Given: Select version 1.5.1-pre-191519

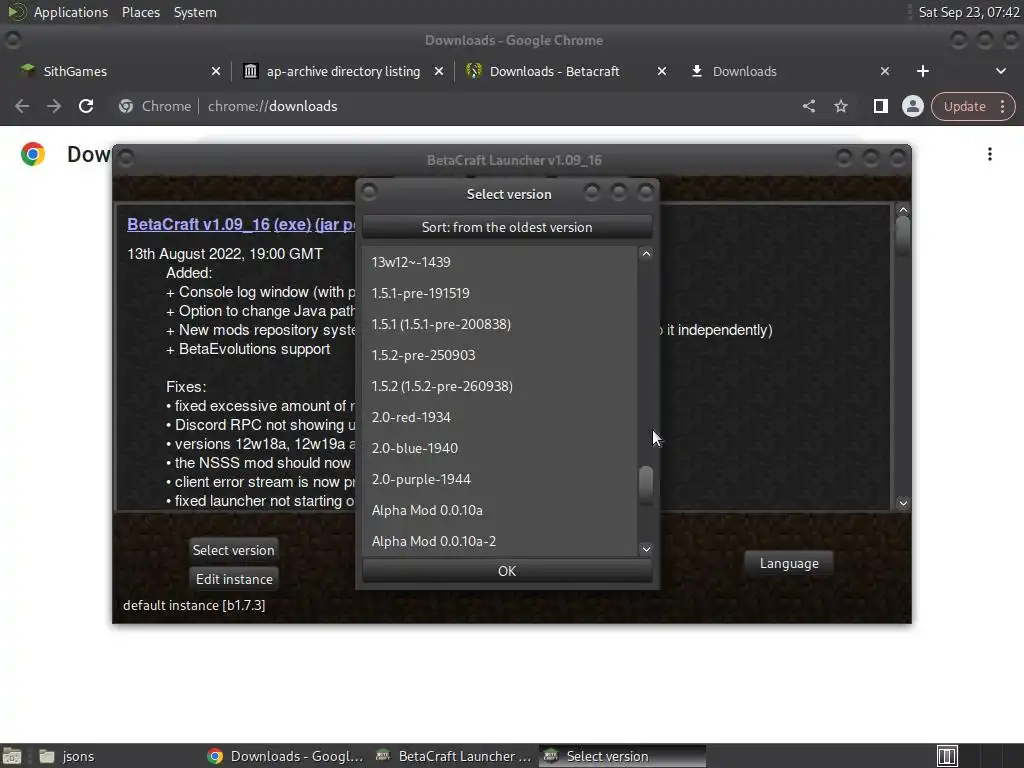Looking at the screenshot, I should (x=500, y=293).
